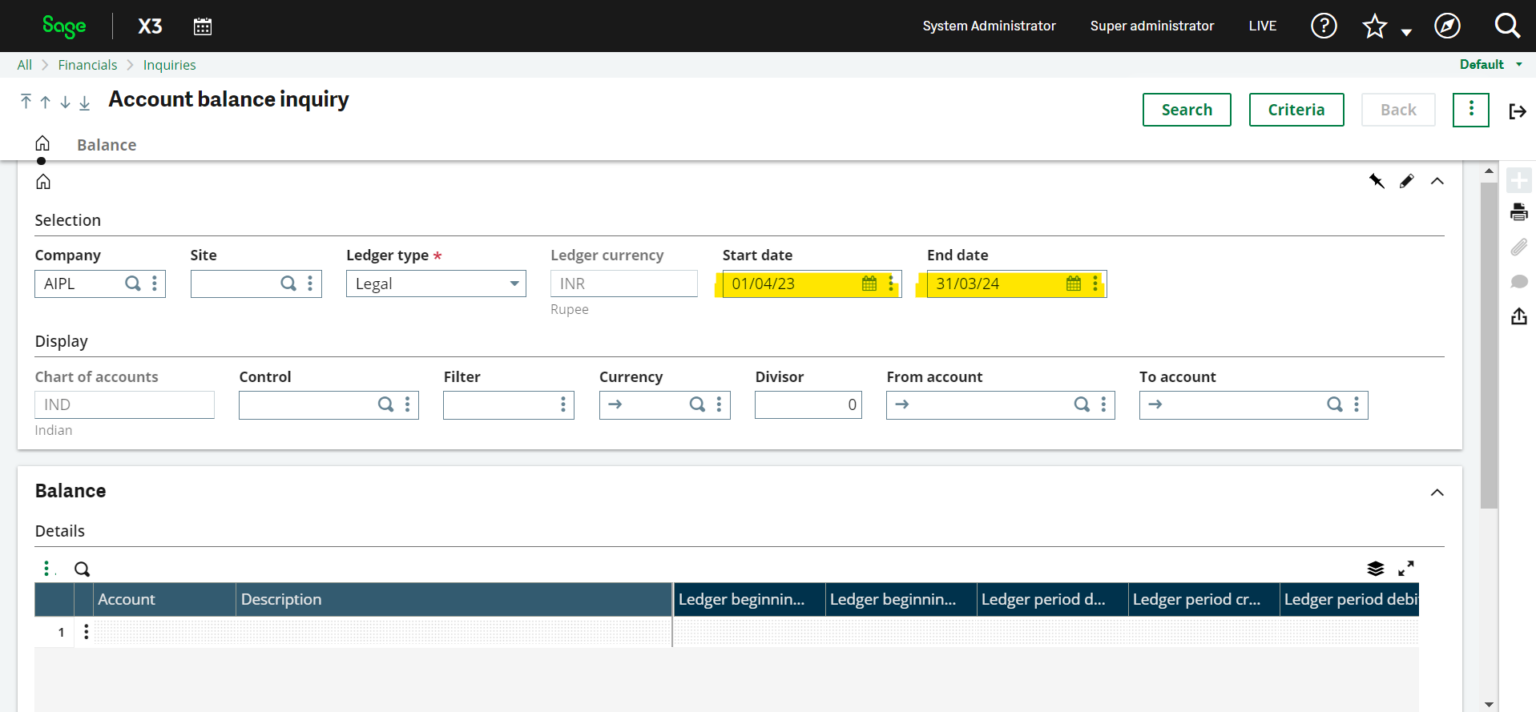The width and height of the screenshot is (1536, 712).
Task: Open the three-dot actions menu near Back button
Action: [x=1470, y=109]
